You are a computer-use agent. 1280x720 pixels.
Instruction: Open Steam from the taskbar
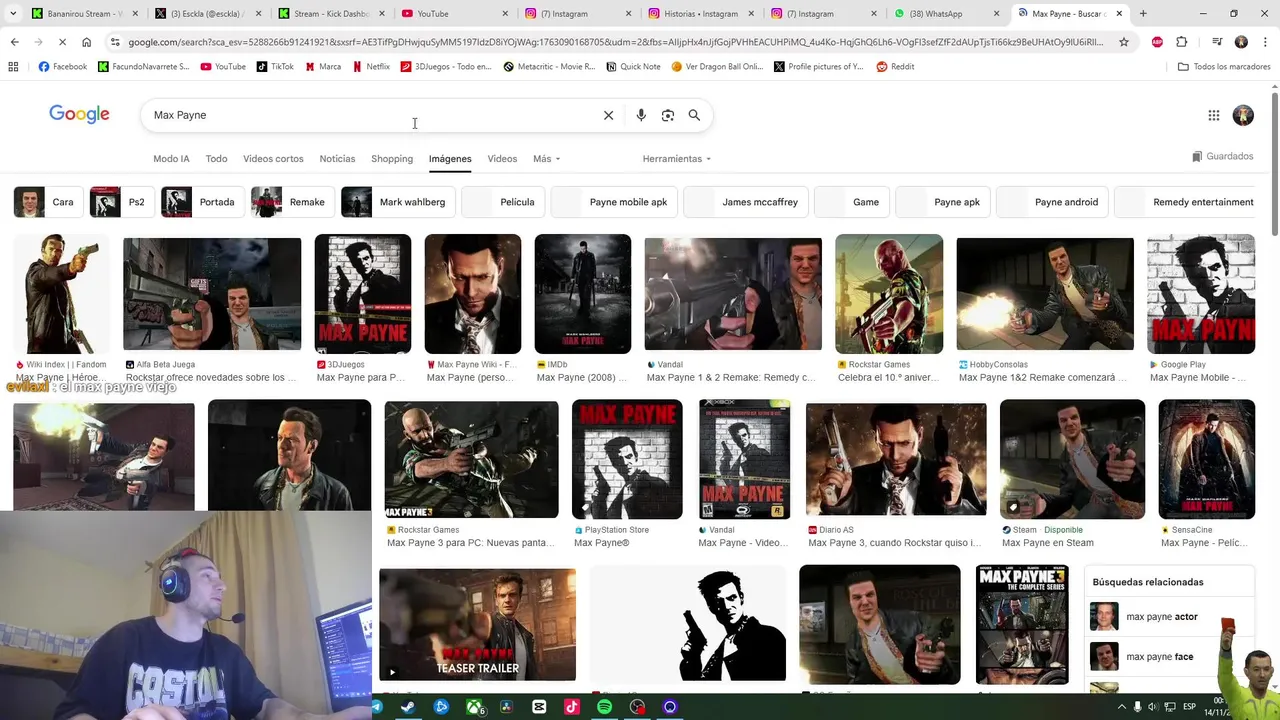408,707
